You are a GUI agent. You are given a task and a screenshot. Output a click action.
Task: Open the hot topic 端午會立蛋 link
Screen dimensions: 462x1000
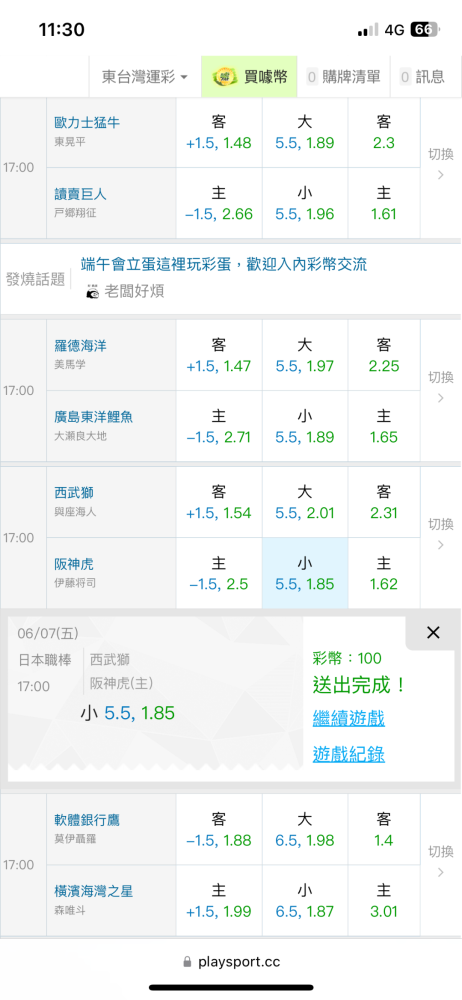[x=224, y=264]
